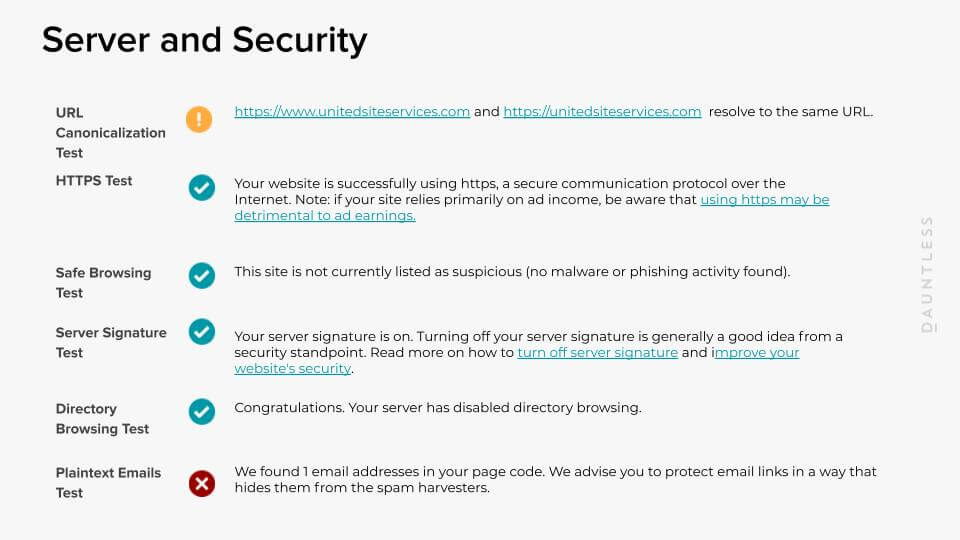The image size is (960, 540).
Task: Open the https://www.unitedsiteservices.com link
Action: 352,112
